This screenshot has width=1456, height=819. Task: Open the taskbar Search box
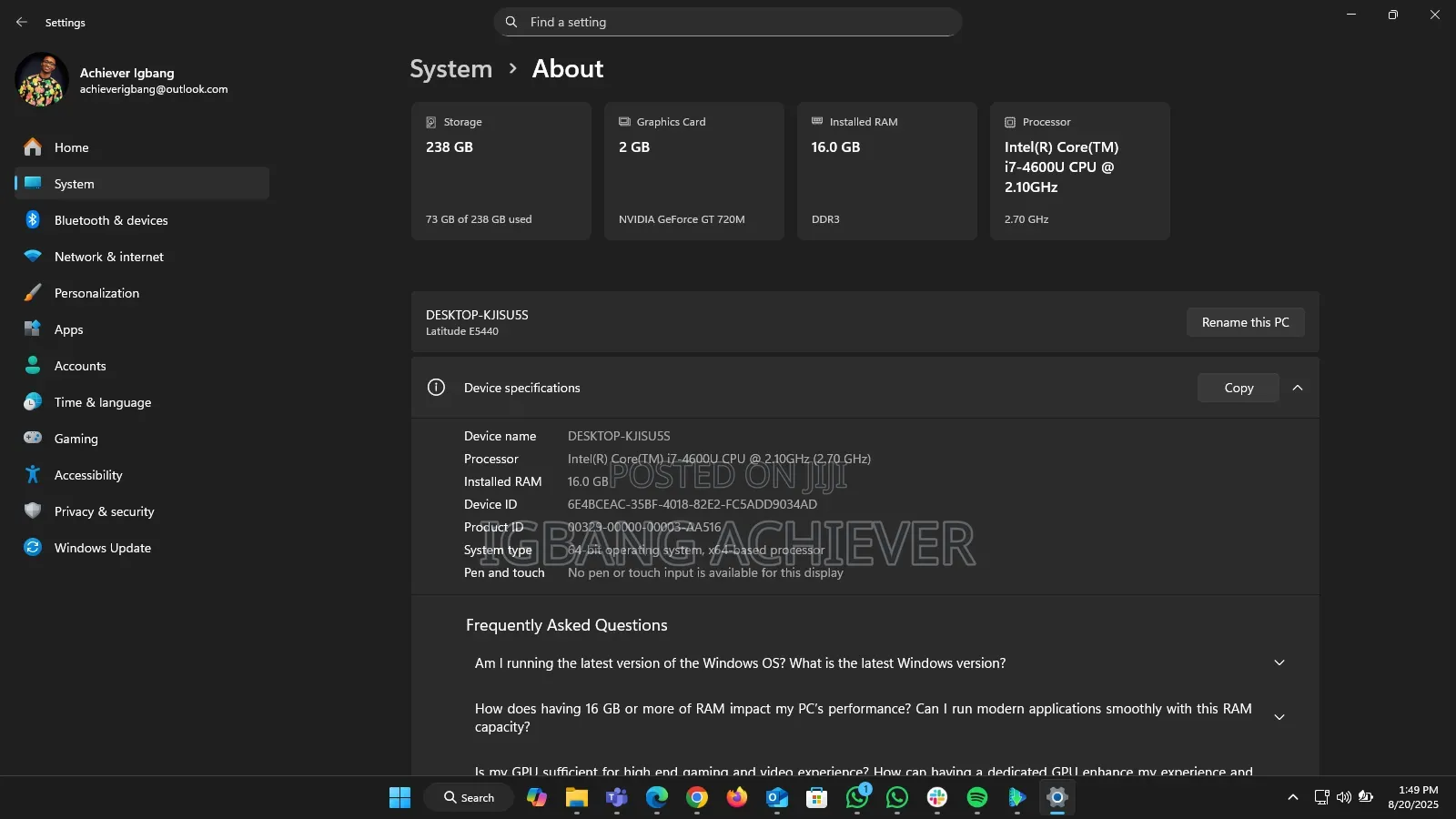pyautogui.click(x=469, y=798)
